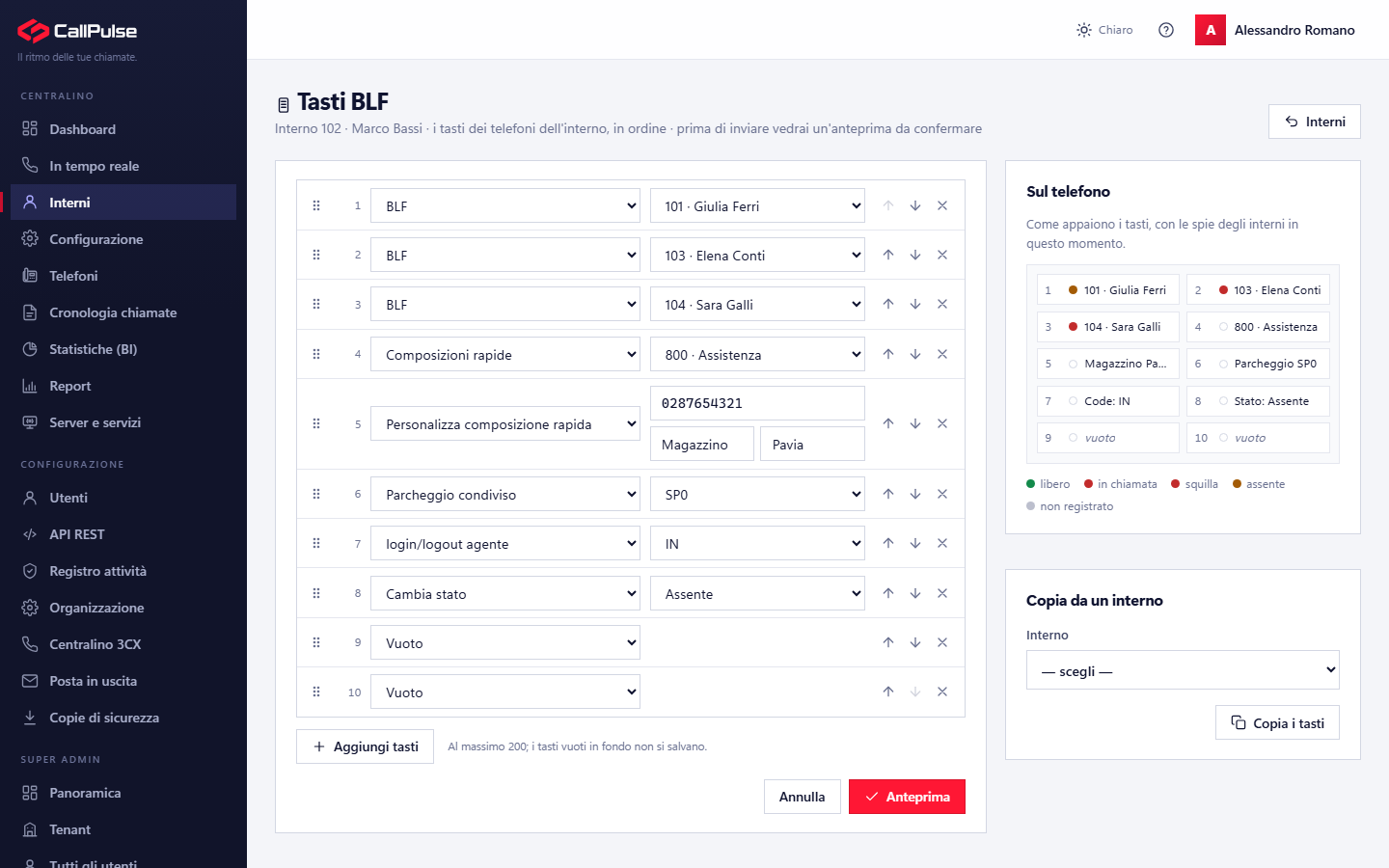Click the phone number field 0287654321

tap(757, 403)
